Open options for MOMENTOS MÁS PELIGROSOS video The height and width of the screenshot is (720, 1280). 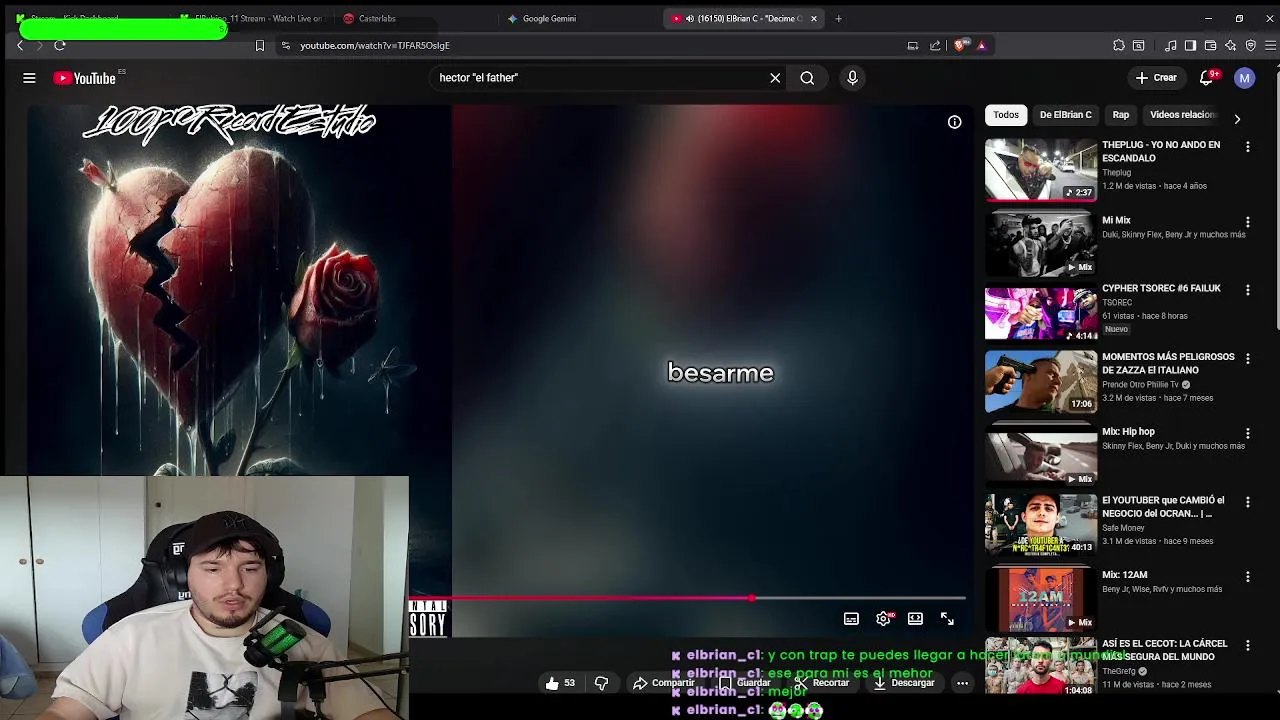1247,358
